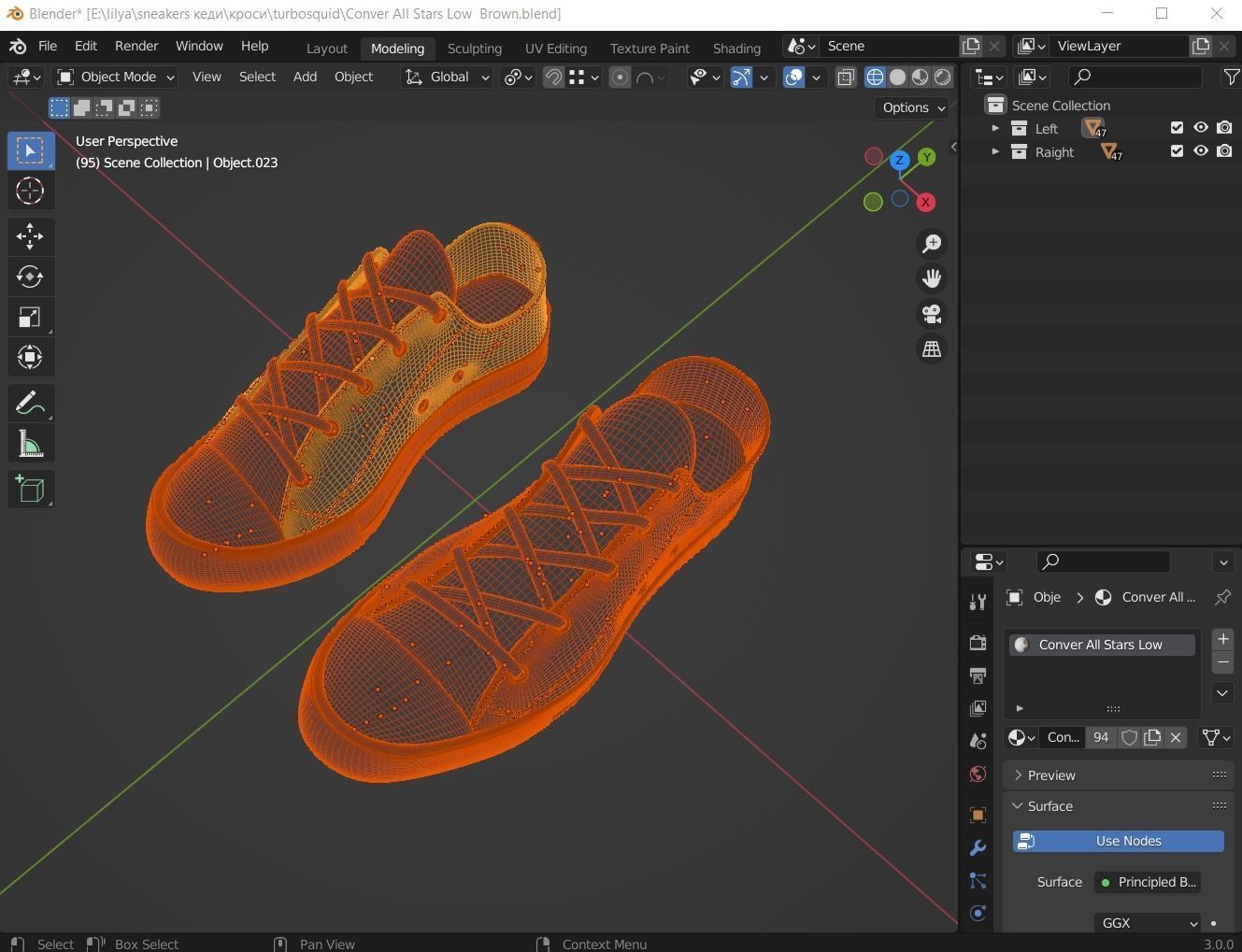The width and height of the screenshot is (1242, 952).
Task: Disable Raight collection in renders
Action: coord(1224,151)
